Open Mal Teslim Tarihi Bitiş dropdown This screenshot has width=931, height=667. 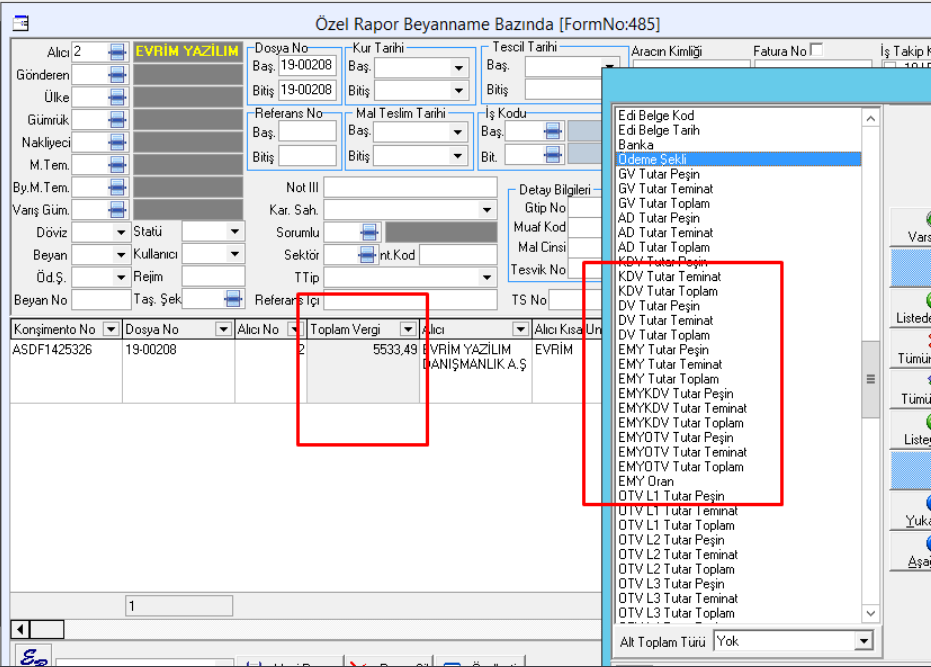point(457,156)
